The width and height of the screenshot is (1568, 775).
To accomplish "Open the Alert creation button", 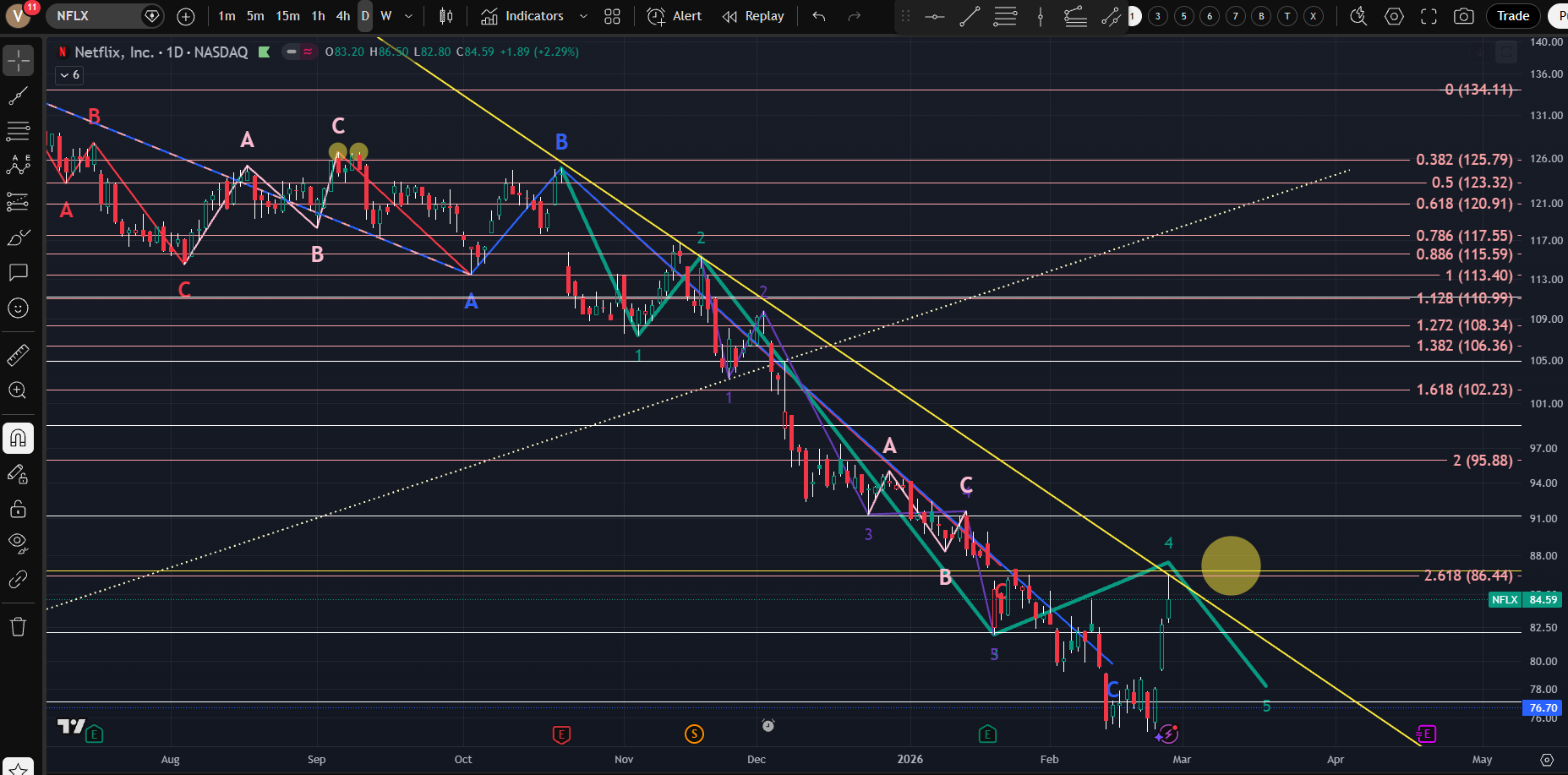I will pos(675,16).
